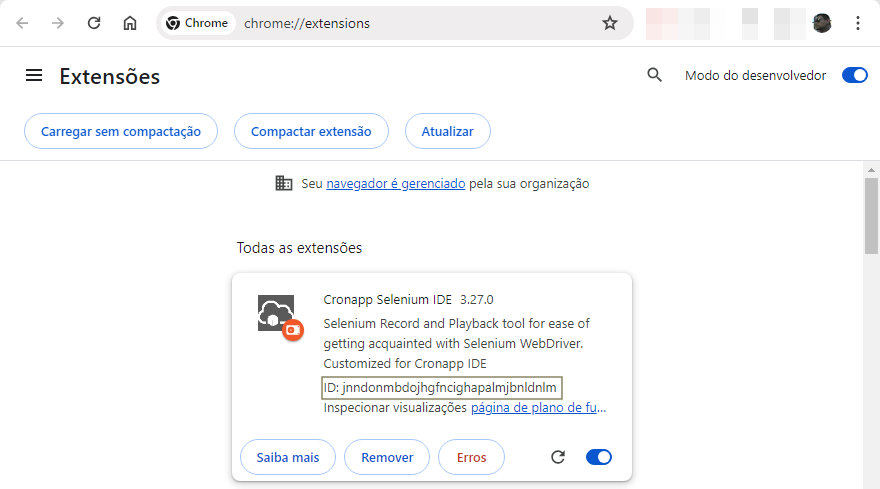Go to the Chrome home page
Screen dimensions: 880x489
click(x=130, y=23)
